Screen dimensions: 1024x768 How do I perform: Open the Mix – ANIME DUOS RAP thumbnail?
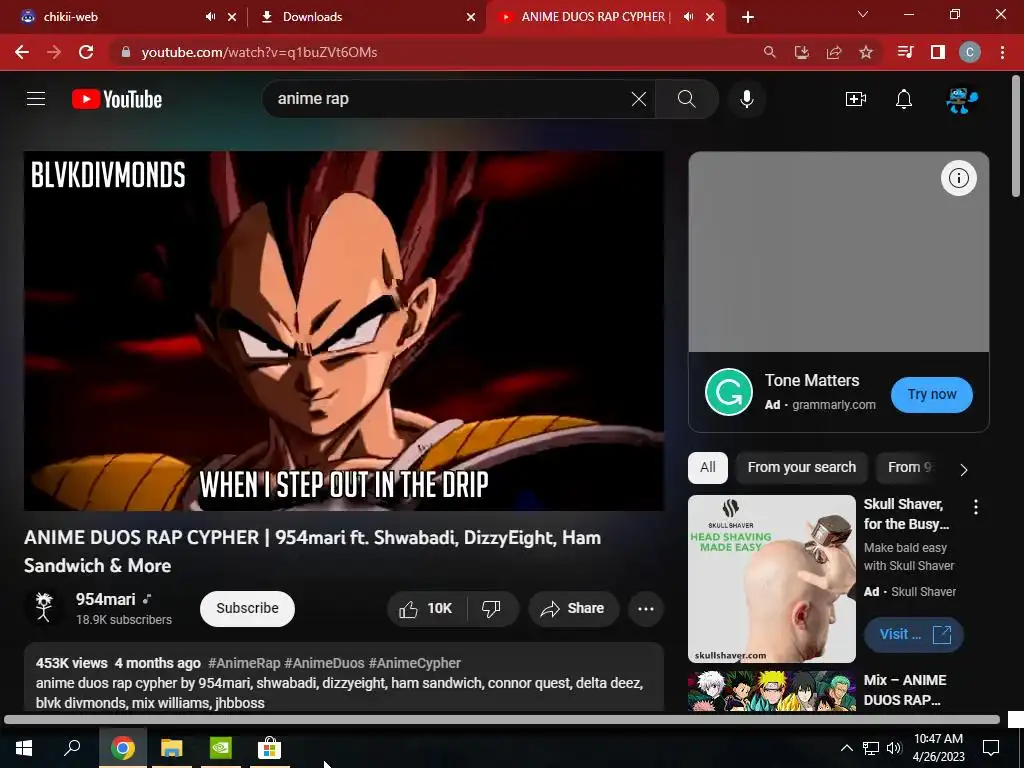tap(771, 691)
